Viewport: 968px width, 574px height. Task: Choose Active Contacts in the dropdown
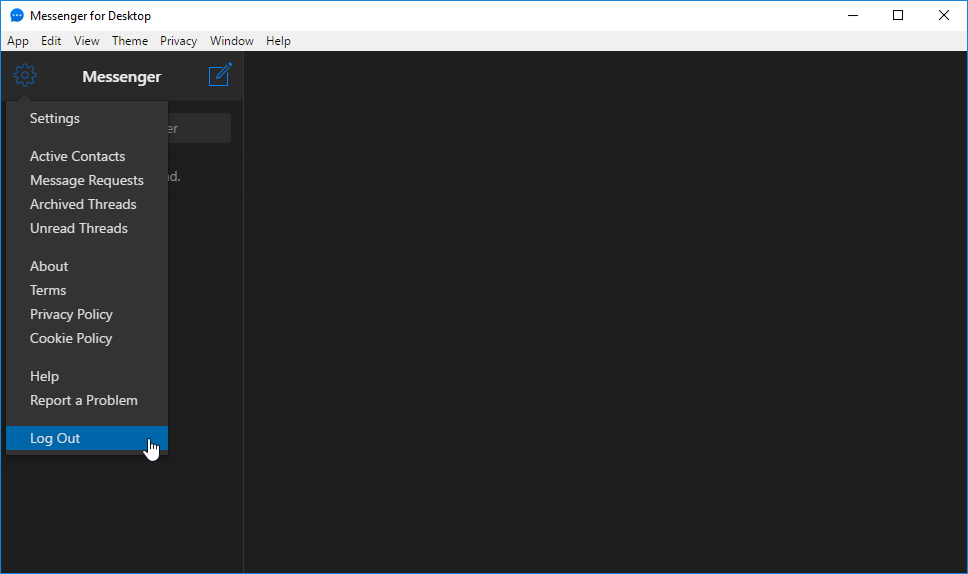point(87,157)
